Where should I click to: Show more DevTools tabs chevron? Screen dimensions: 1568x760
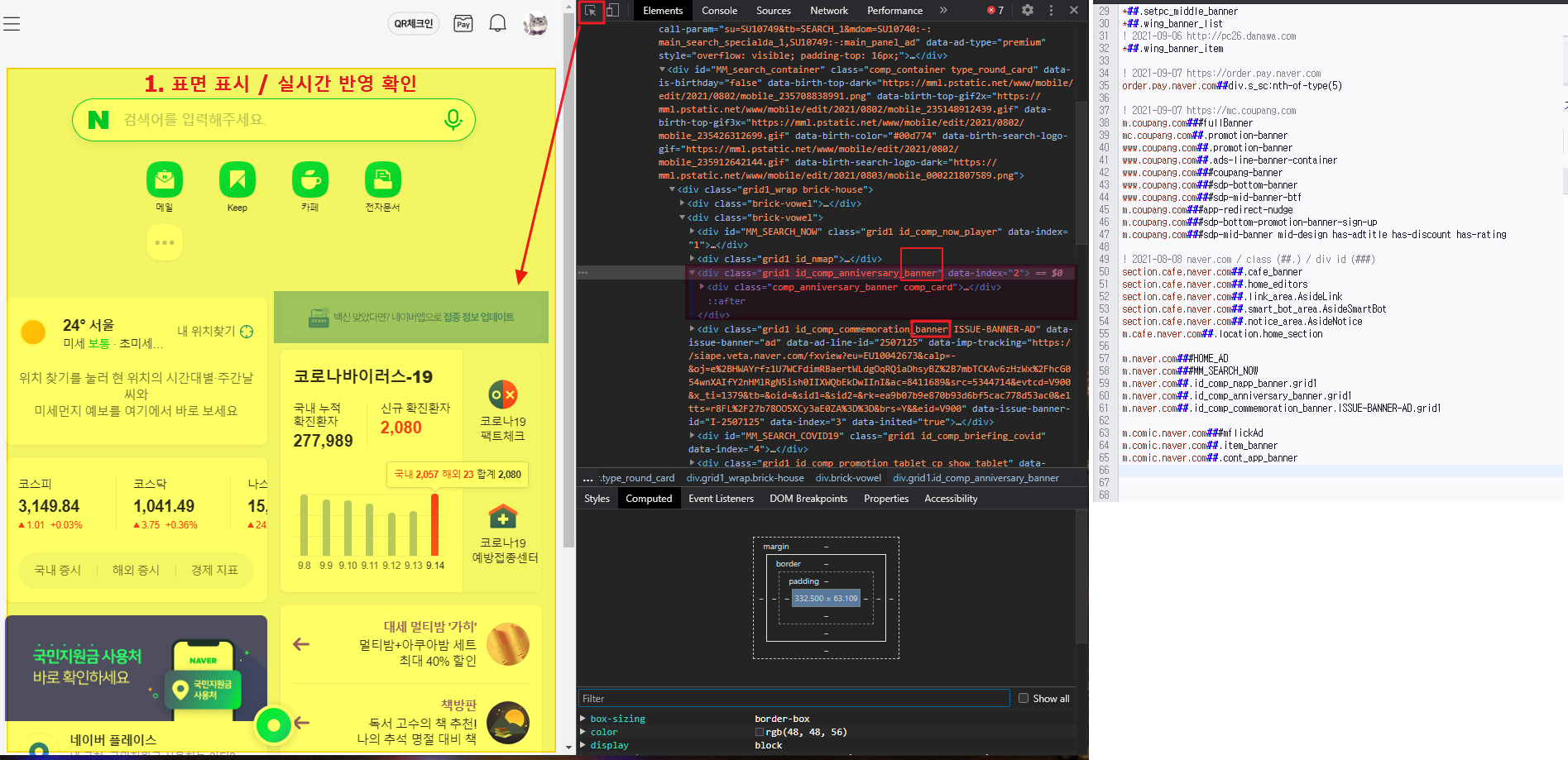tap(943, 11)
